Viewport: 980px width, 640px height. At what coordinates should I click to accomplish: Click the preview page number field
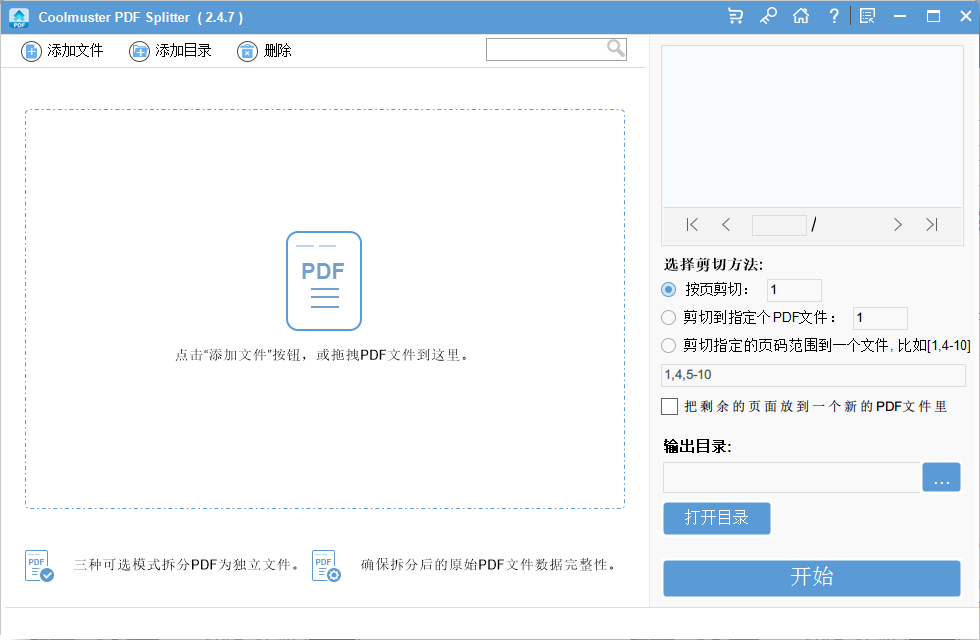pyautogui.click(x=779, y=225)
